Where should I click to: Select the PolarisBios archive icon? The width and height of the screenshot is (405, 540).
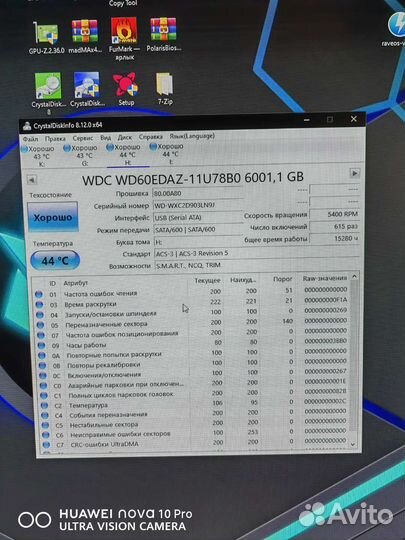click(163, 35)
